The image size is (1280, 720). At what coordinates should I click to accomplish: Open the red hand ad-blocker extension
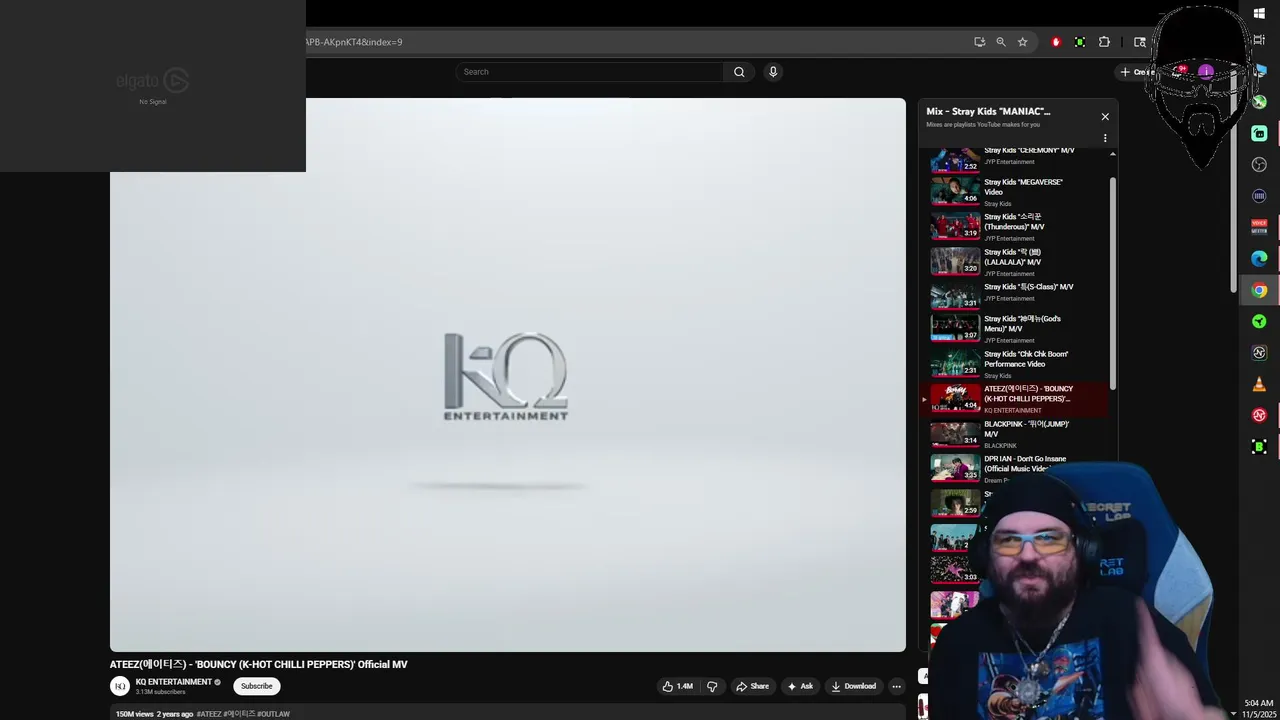click(x=1056, y=42)
